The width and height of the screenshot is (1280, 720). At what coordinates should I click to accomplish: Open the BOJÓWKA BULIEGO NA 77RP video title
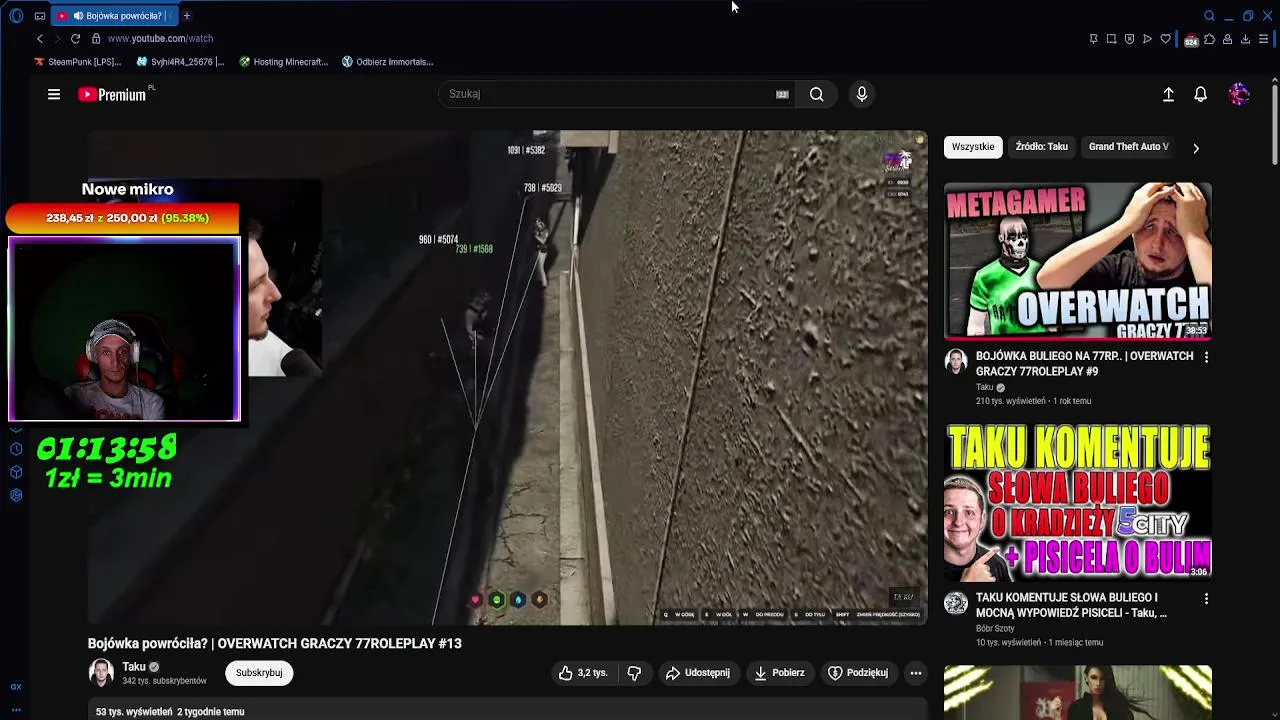1085,363
